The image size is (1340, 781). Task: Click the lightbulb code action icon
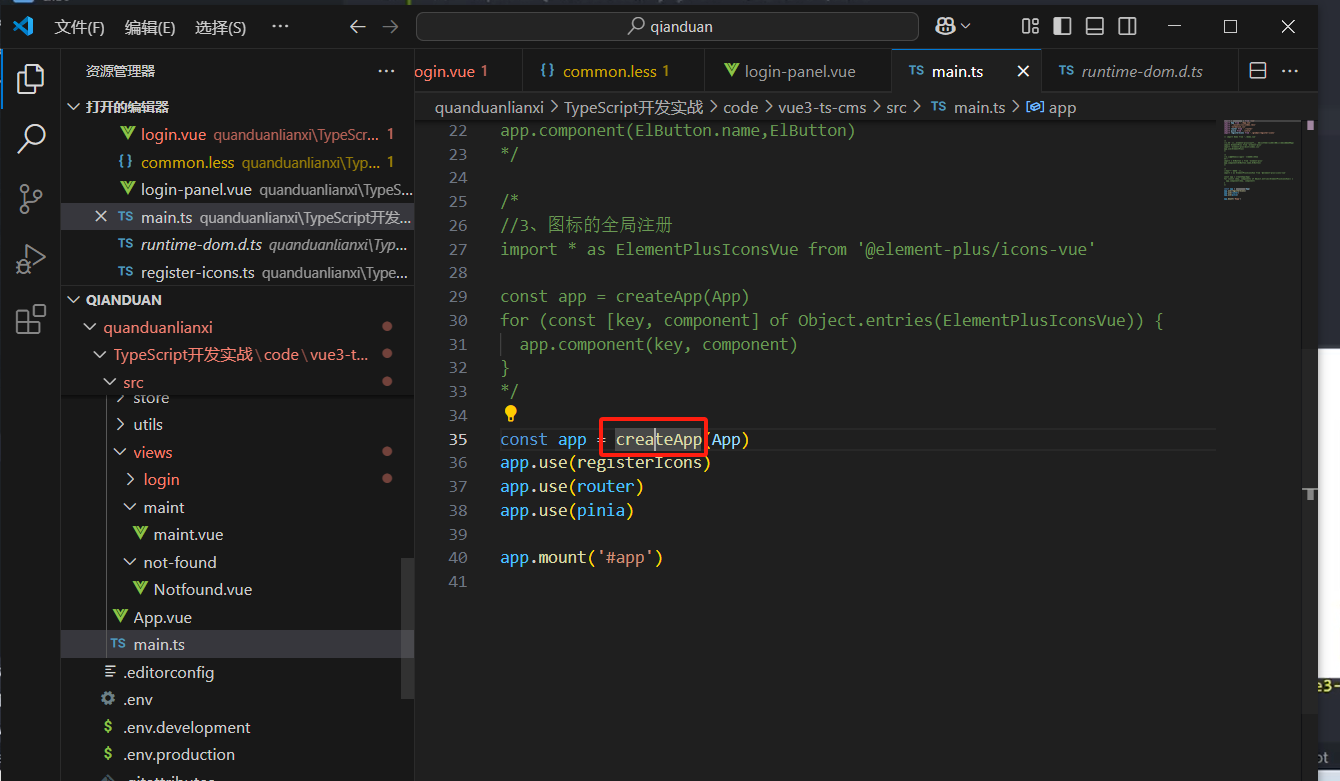pos(511,413)
